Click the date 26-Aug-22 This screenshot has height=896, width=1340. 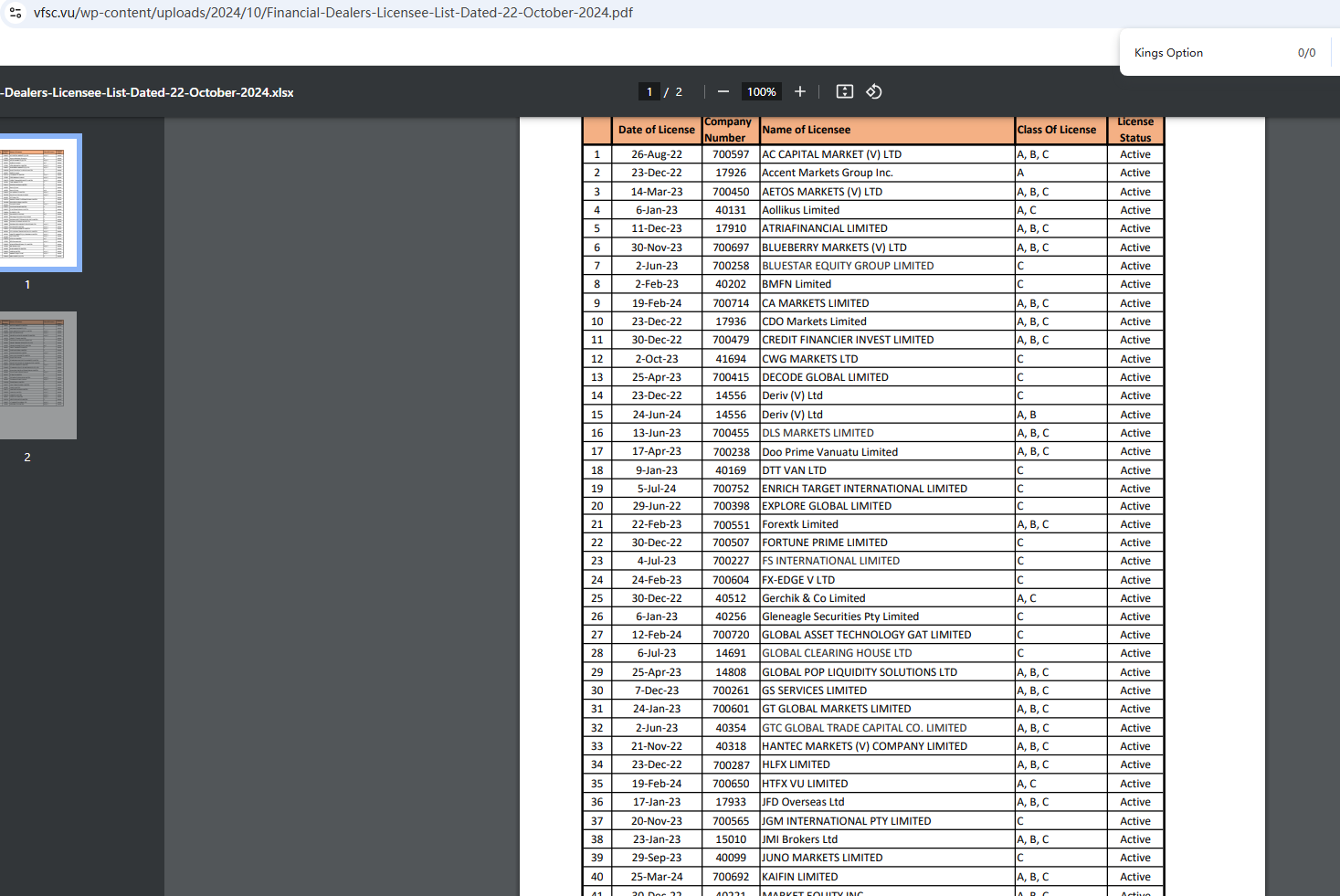pos(657,154)
